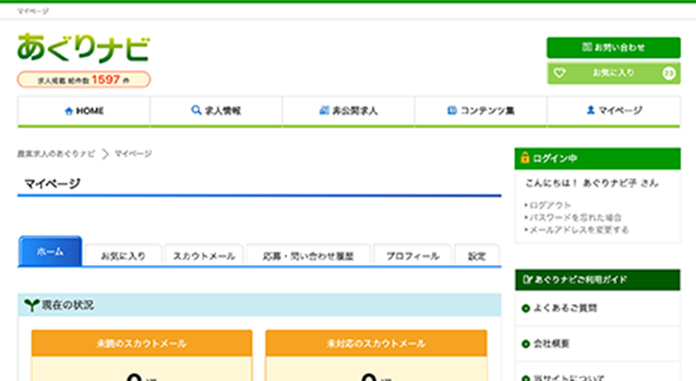Click the sprout icon beside 現在の状況

point(32,305)
